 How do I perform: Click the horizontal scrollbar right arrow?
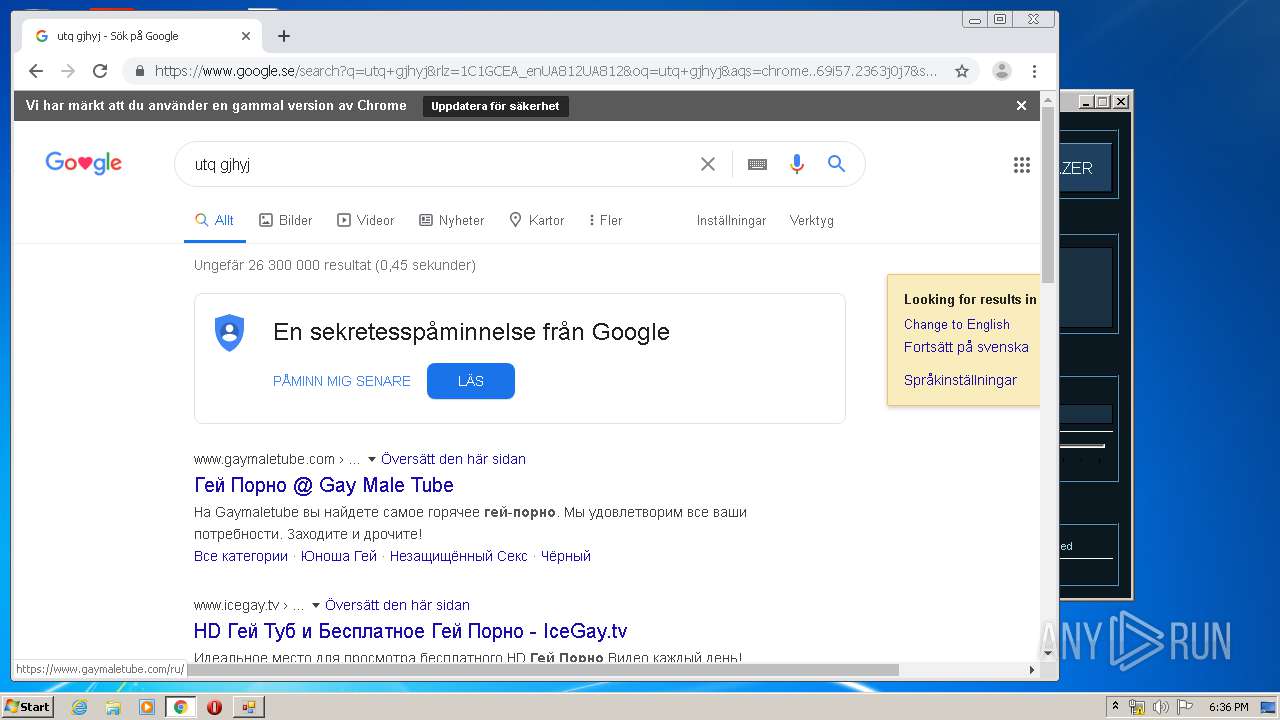pyautogui.click(x=1032, y=670)
